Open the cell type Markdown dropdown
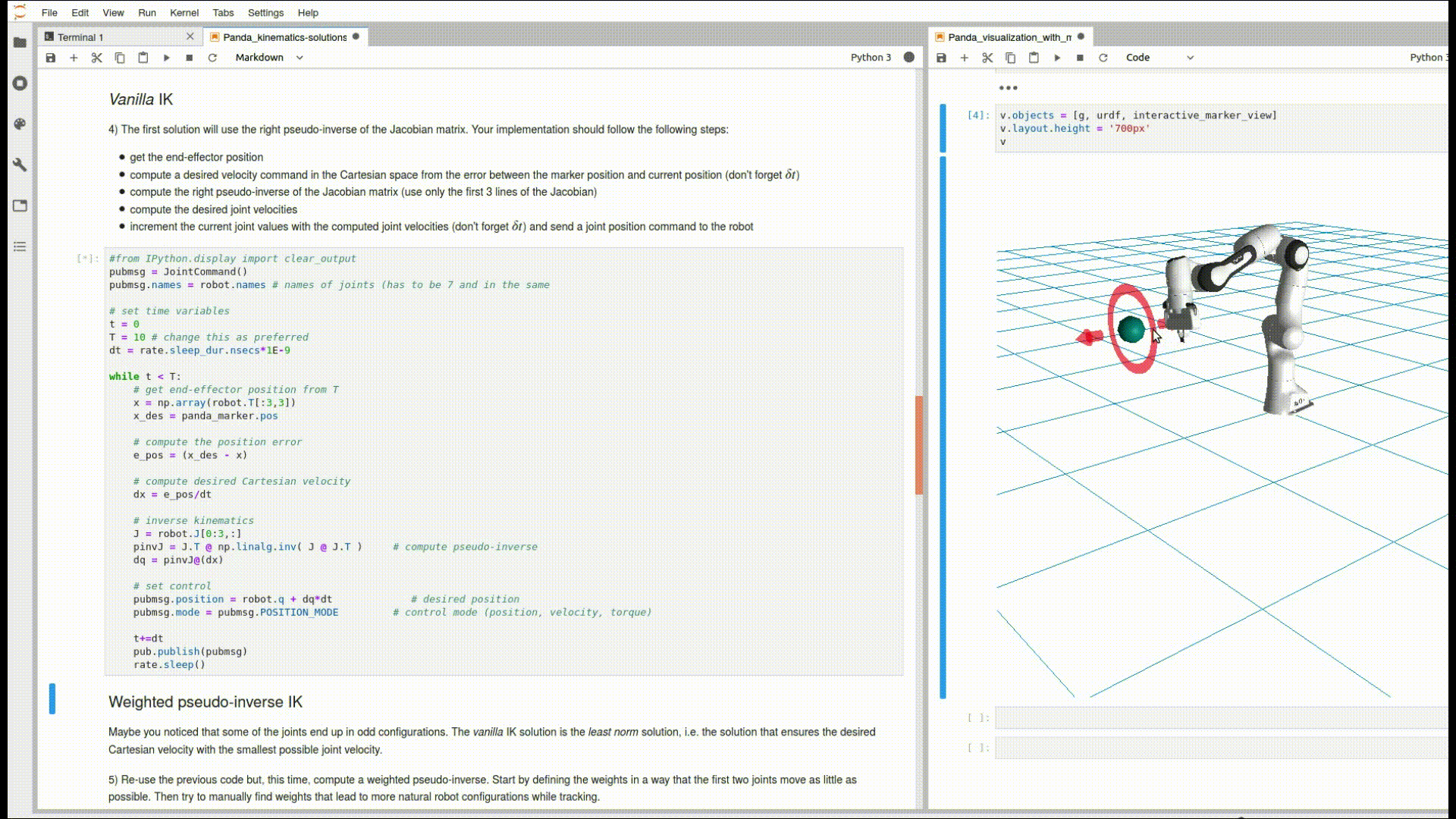 click(269, 58)
